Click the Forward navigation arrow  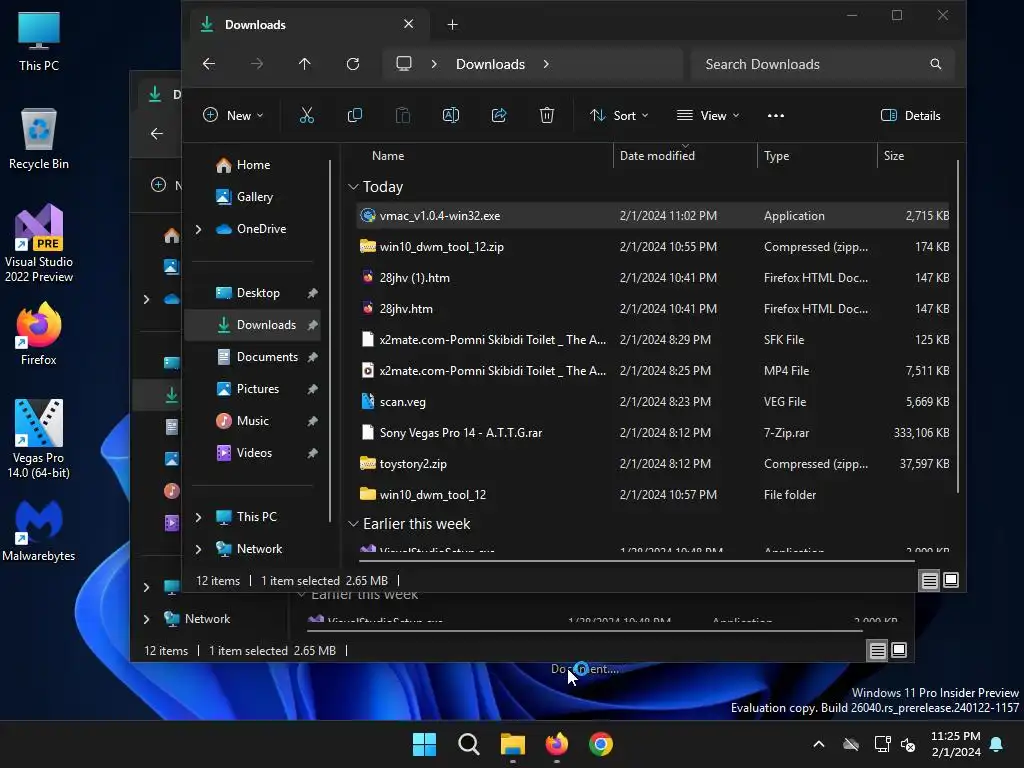[257, 64]
